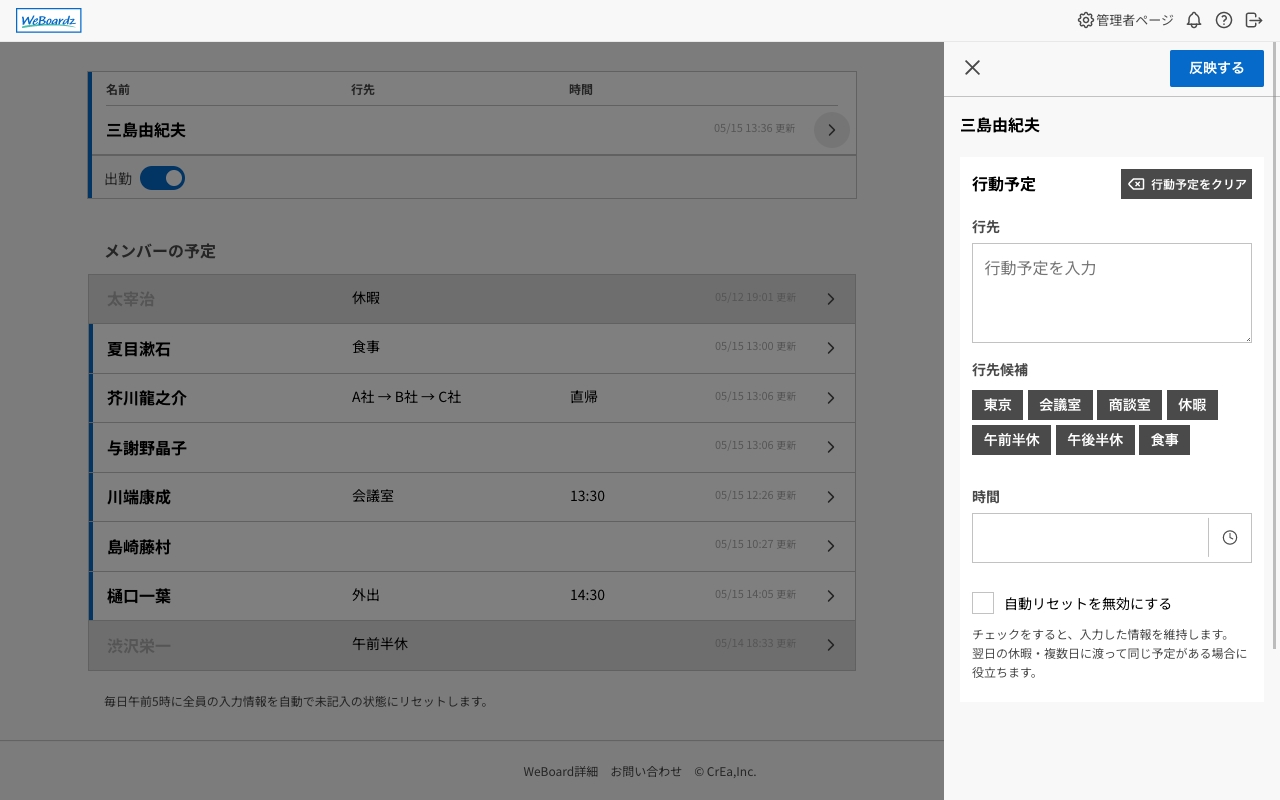Open 樋口一葉 details chevron

[x=830, y=596]
